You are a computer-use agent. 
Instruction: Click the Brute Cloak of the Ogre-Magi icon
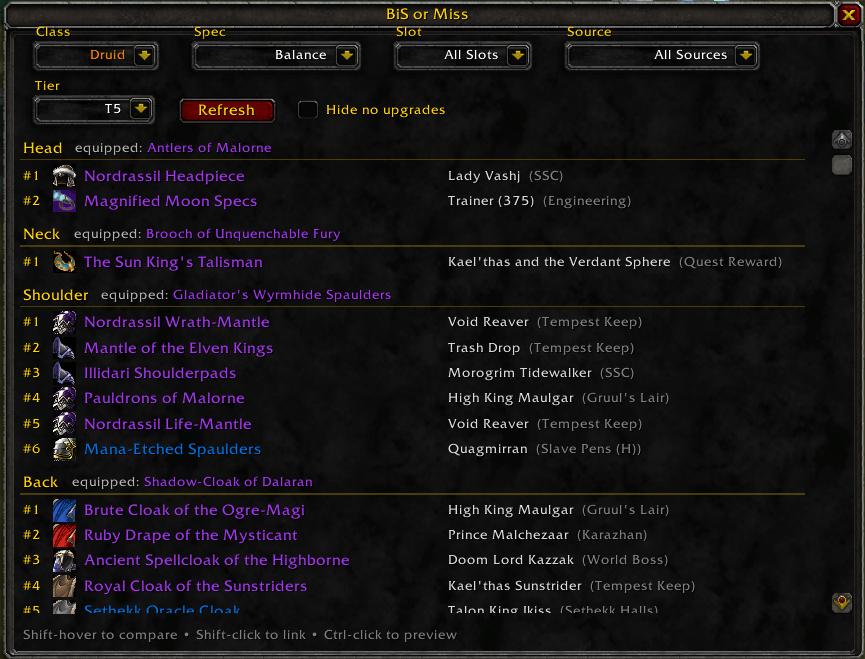click(x=64, y=510)
